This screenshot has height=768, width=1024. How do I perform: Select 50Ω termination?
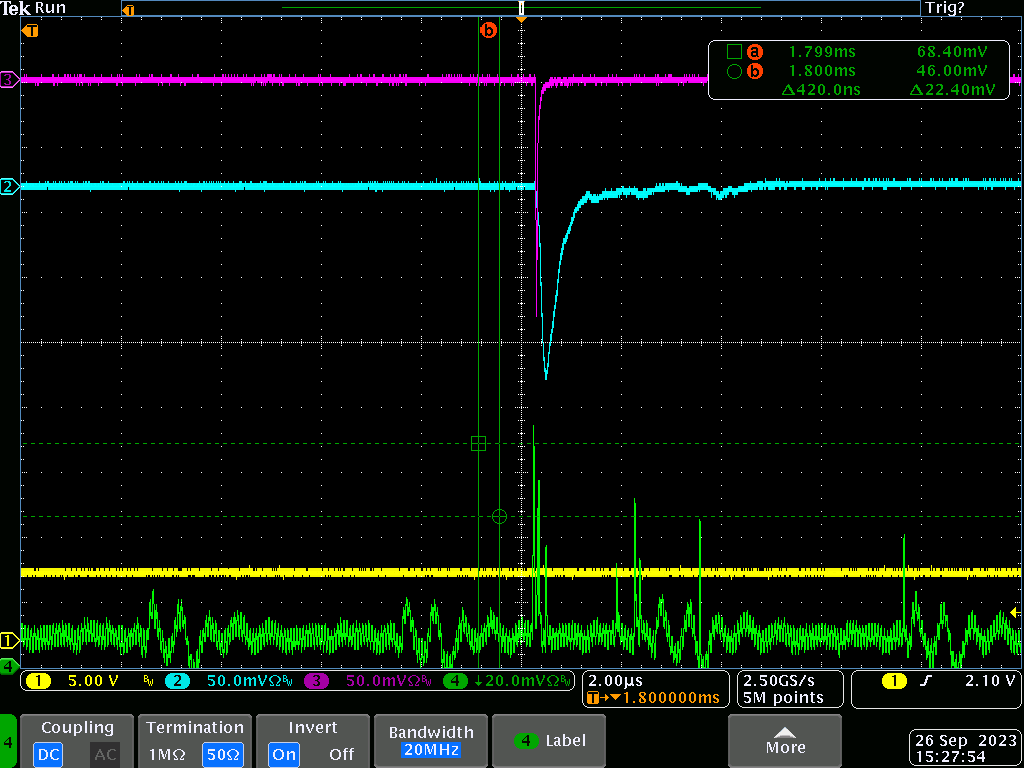pyautogui.click(x=222, y=754)
